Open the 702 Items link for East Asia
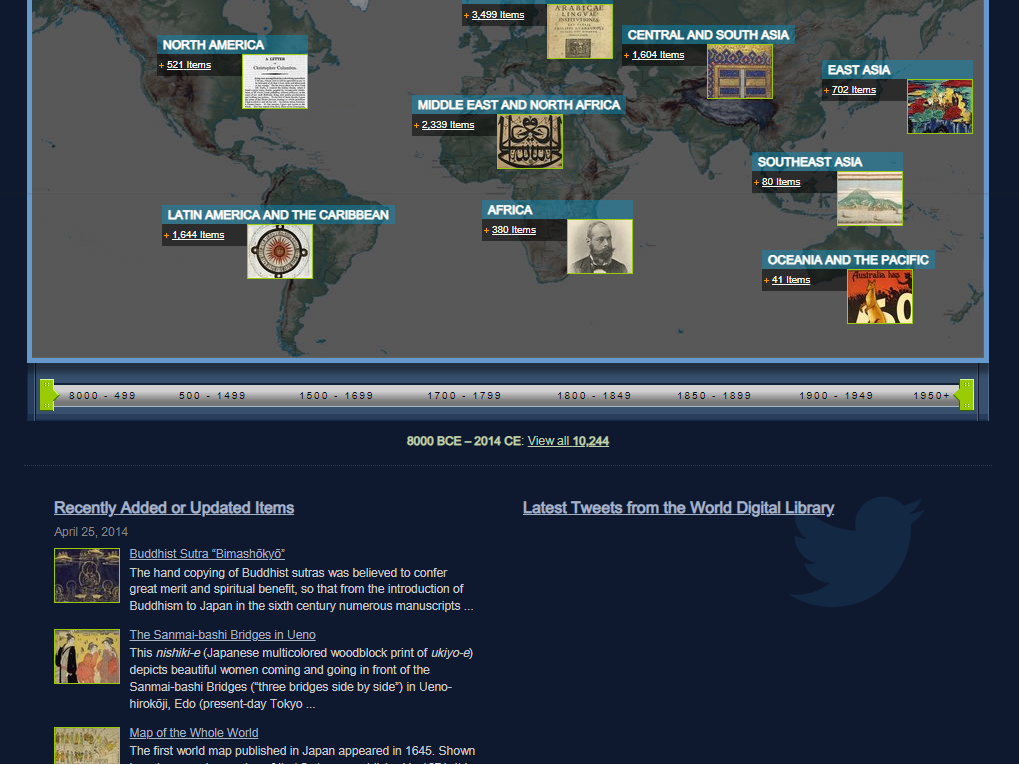The height and width of the screenshot is (764, 1019). pos(854,90)
